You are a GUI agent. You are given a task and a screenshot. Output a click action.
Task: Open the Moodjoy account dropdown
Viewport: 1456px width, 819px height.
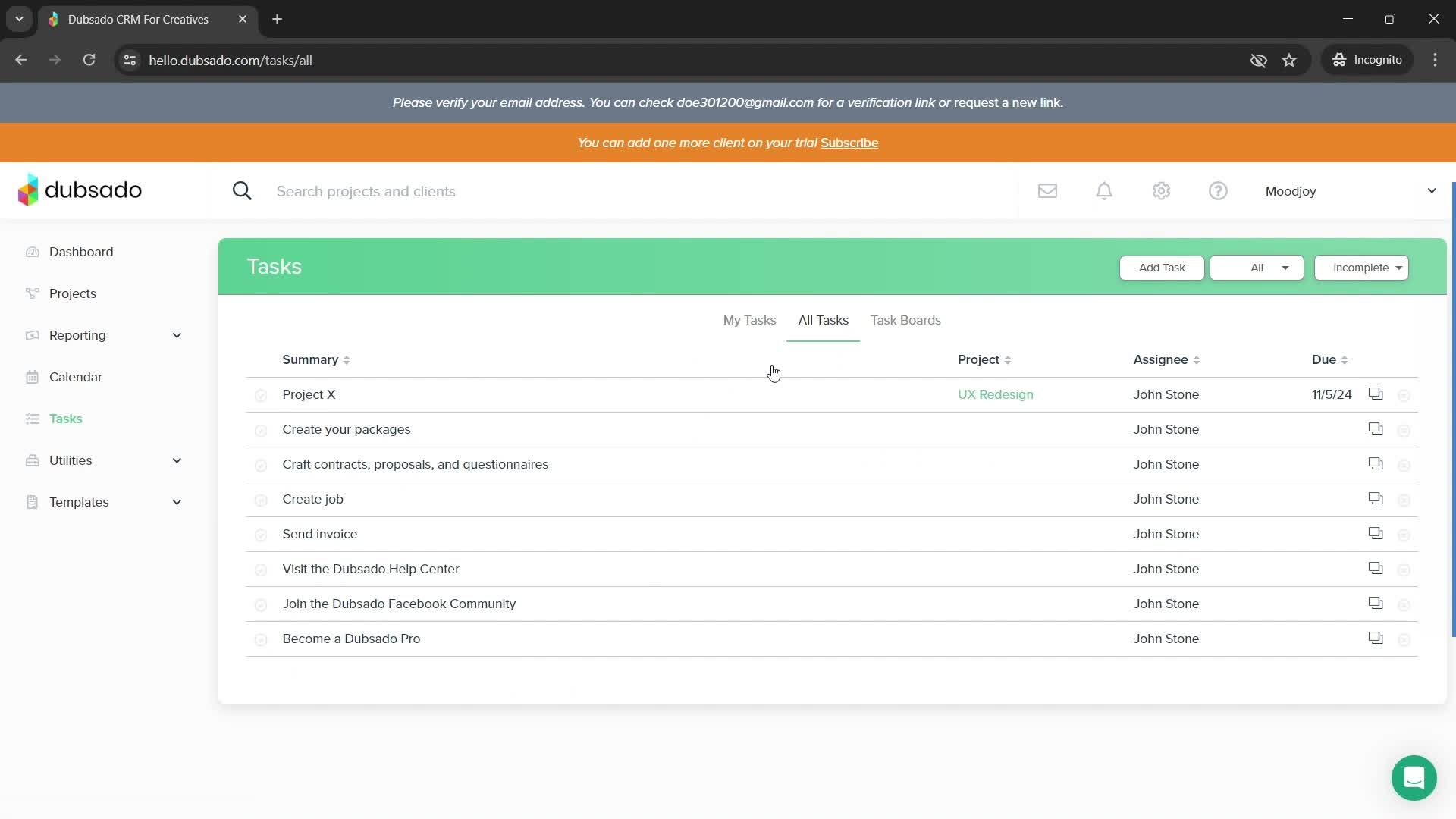(x=1351, y=191)
